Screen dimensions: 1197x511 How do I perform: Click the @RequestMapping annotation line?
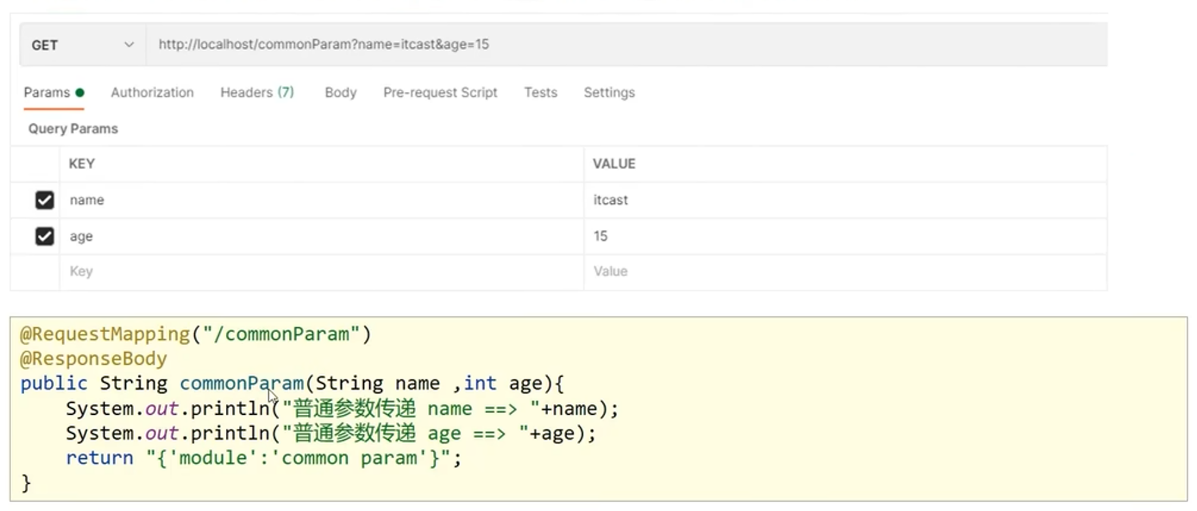195,335
